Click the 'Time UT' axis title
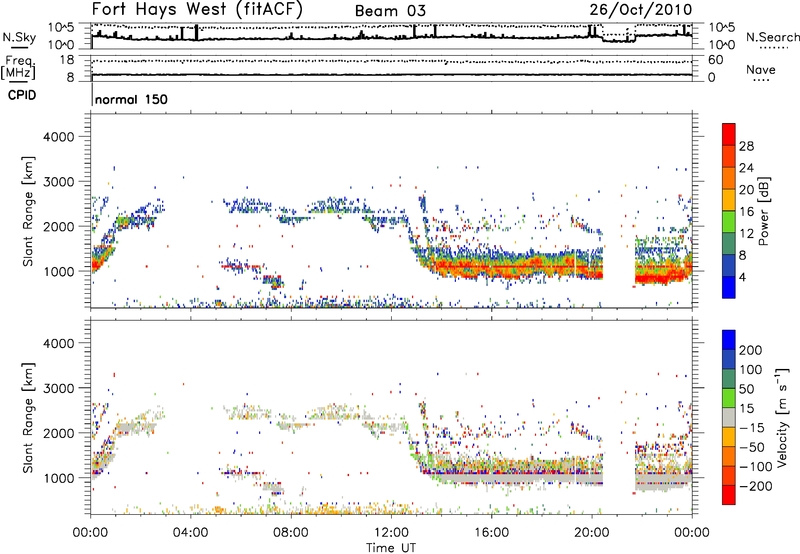 [x=391, y=548]
